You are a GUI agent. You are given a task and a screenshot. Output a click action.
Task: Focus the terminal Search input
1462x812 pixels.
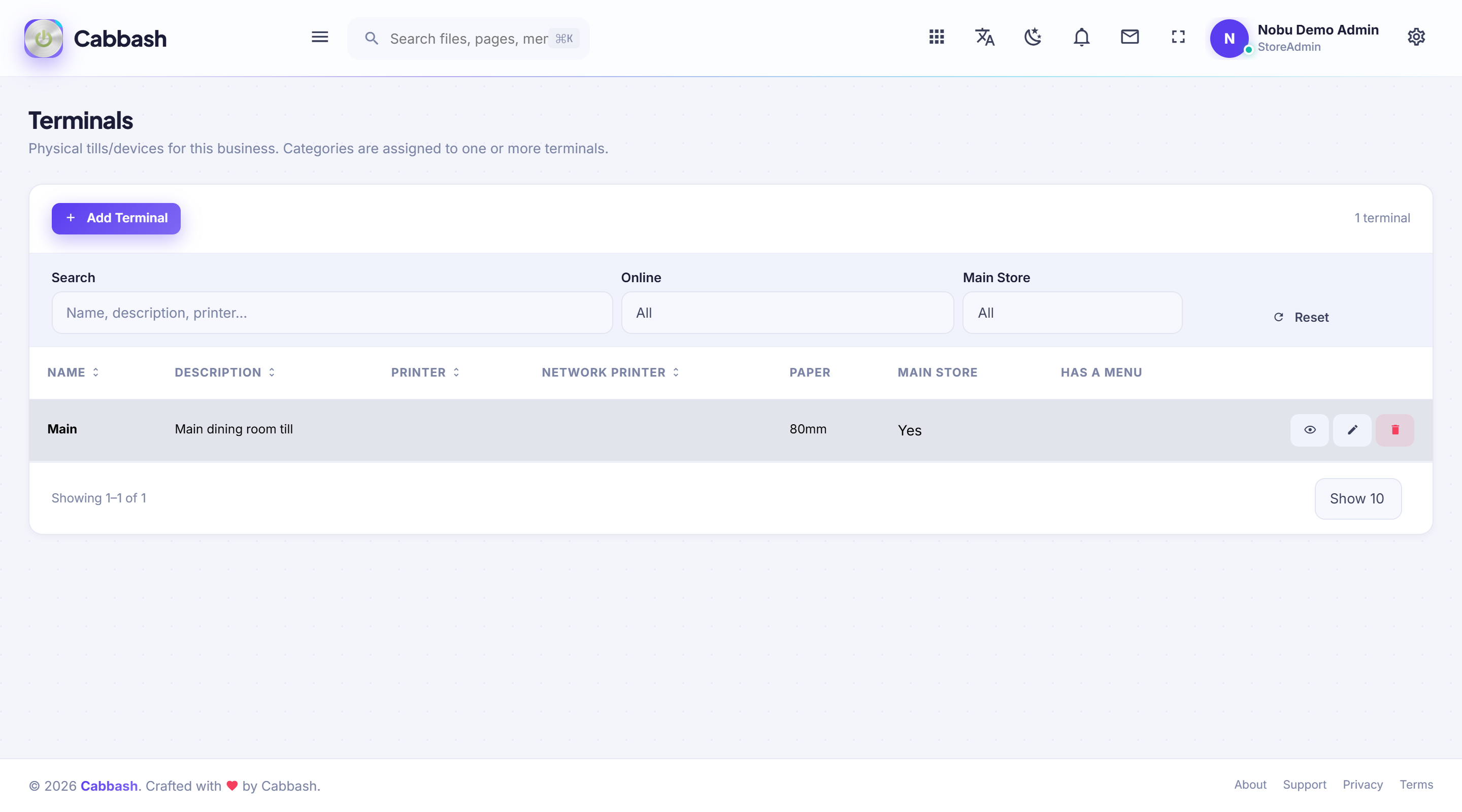332,313
